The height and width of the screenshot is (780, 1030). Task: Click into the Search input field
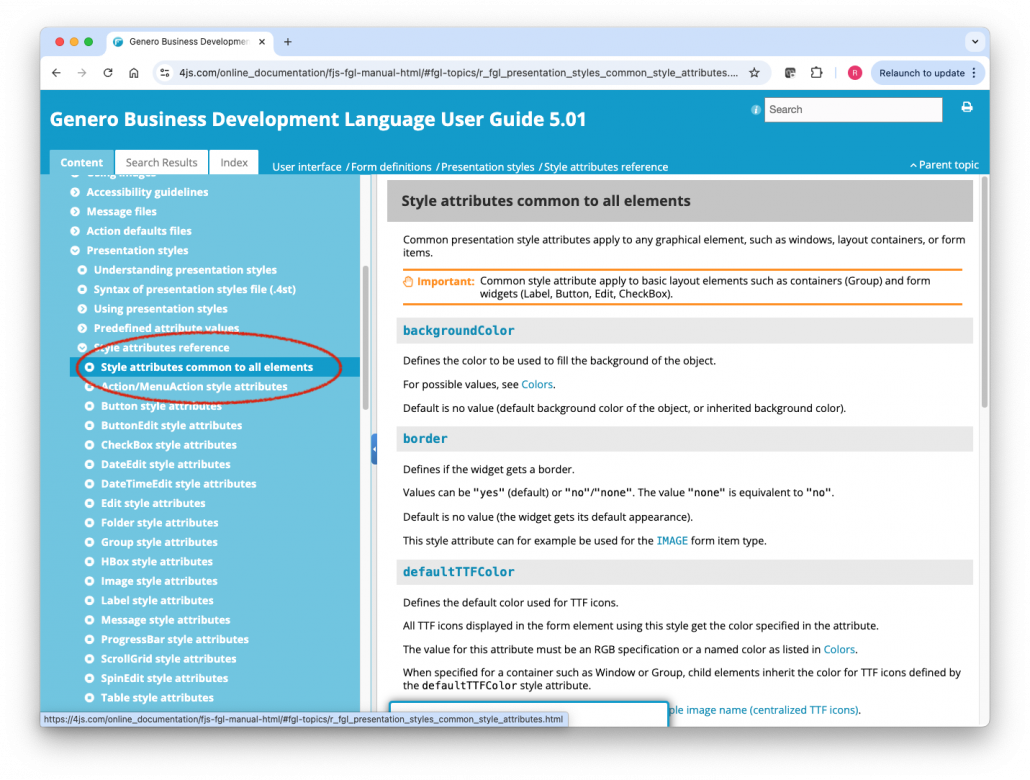point(853,110)
